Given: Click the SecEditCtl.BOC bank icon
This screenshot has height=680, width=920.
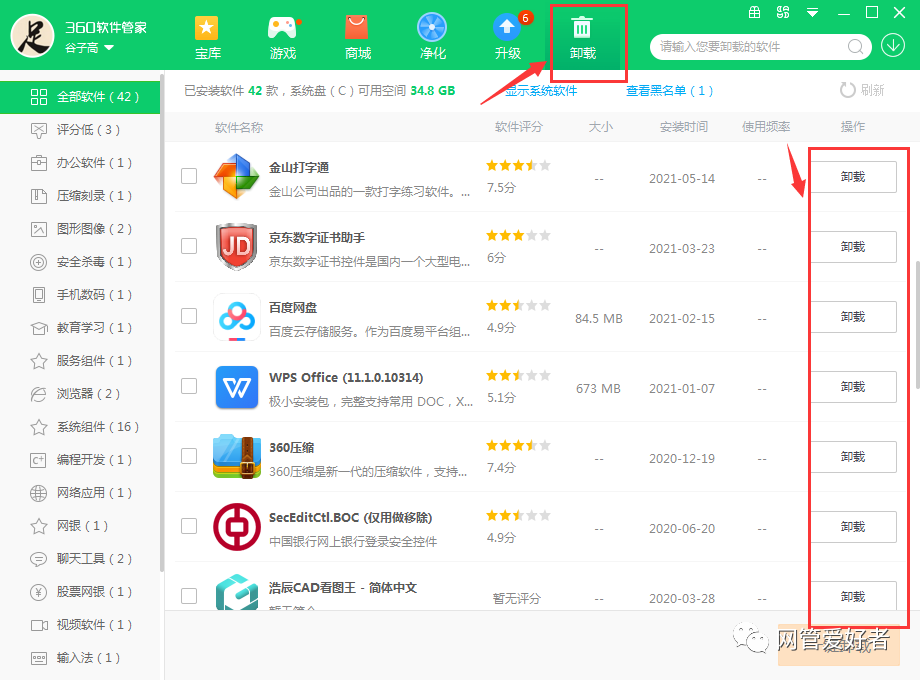Looking at the screenshot, I should click(x=236, y=526).
